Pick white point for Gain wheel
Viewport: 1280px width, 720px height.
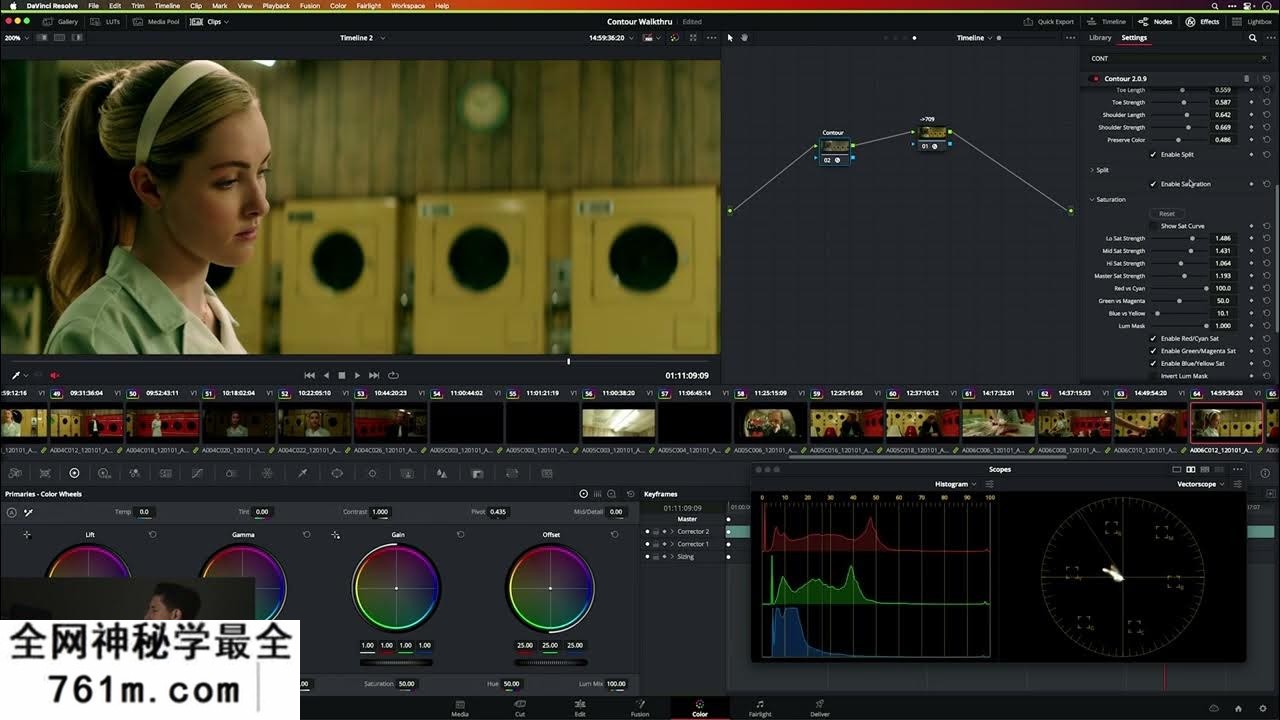[x=335, y=535]
